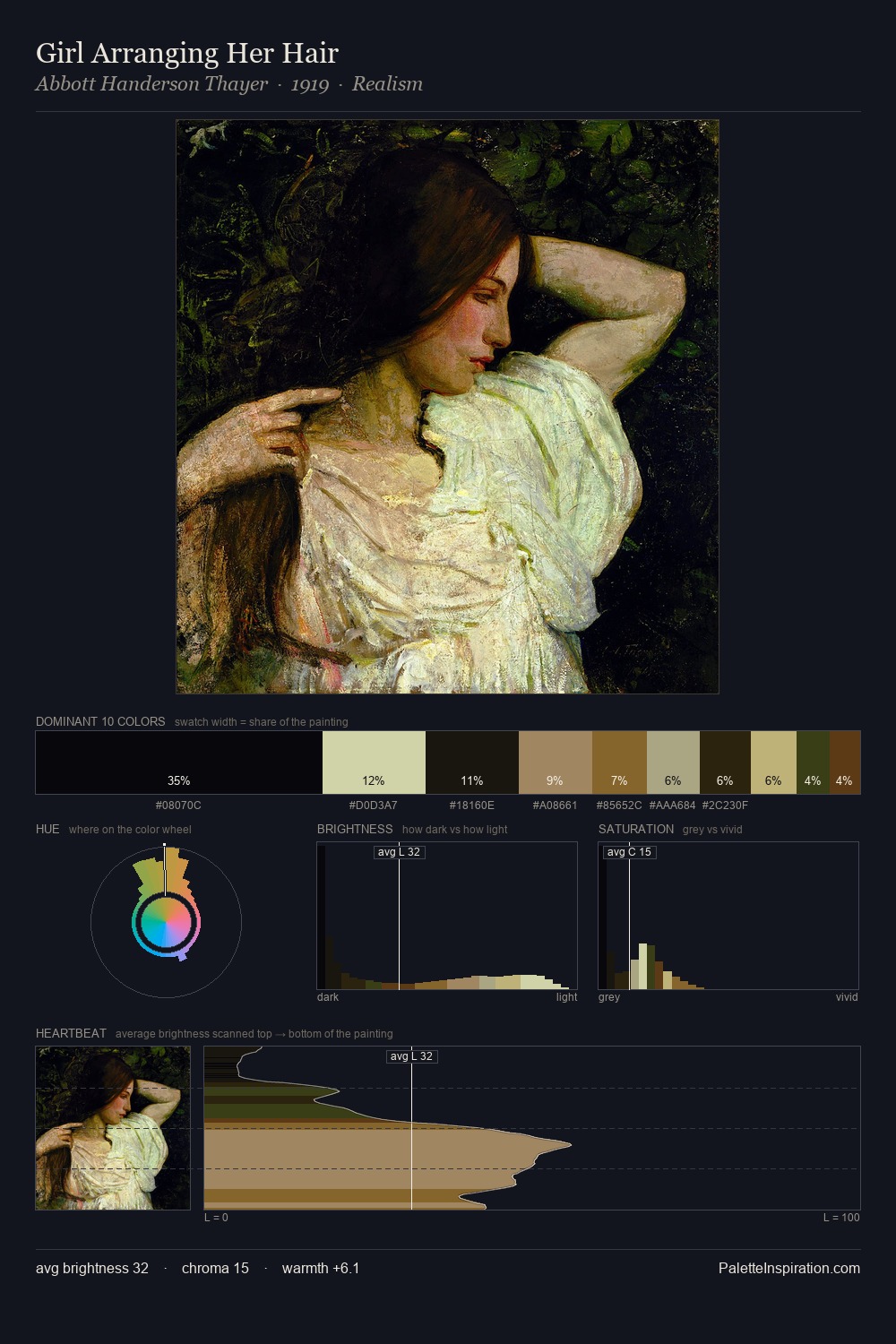The image size is (896, 1344).
Task: Click the PaletteInspiration.com link
Action: (789, 1268)
